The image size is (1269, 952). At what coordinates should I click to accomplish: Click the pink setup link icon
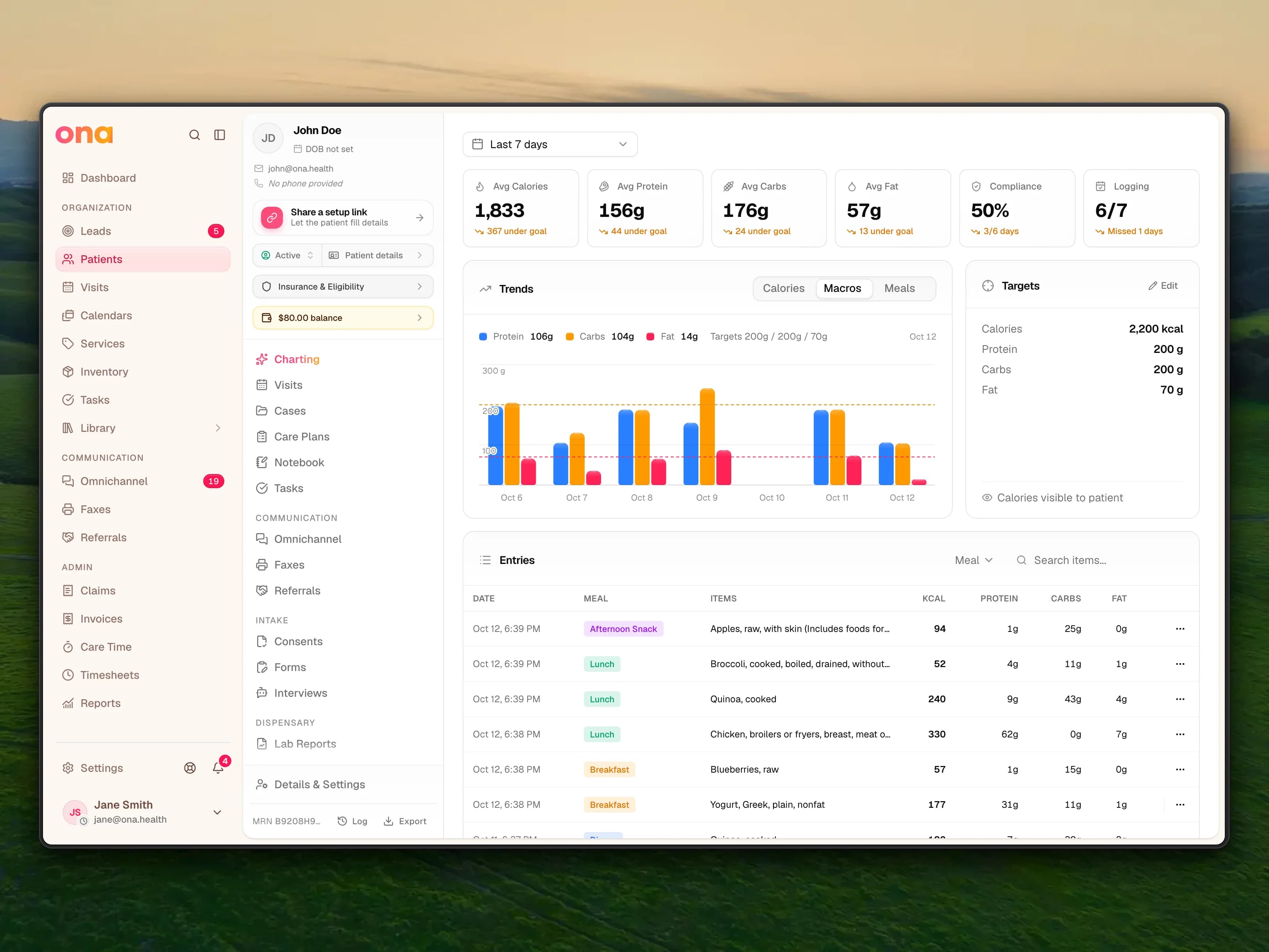point(272,218)
